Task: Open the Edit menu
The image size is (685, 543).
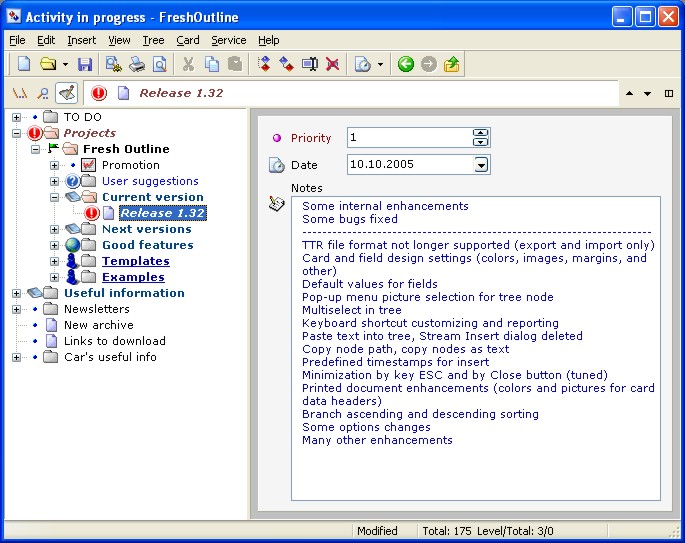Action: 46,40
